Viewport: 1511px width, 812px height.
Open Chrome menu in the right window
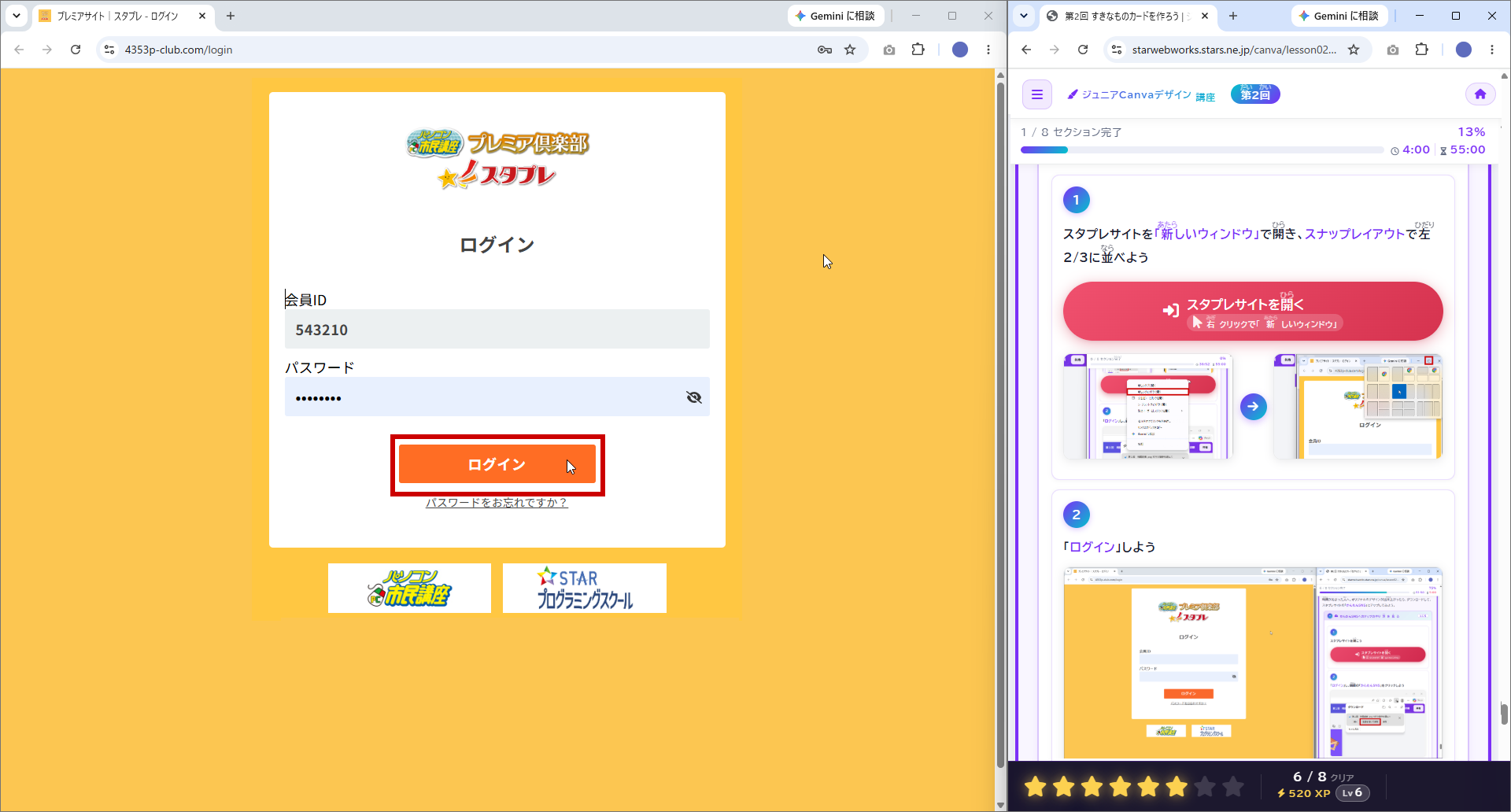[x=1492, y=50]
